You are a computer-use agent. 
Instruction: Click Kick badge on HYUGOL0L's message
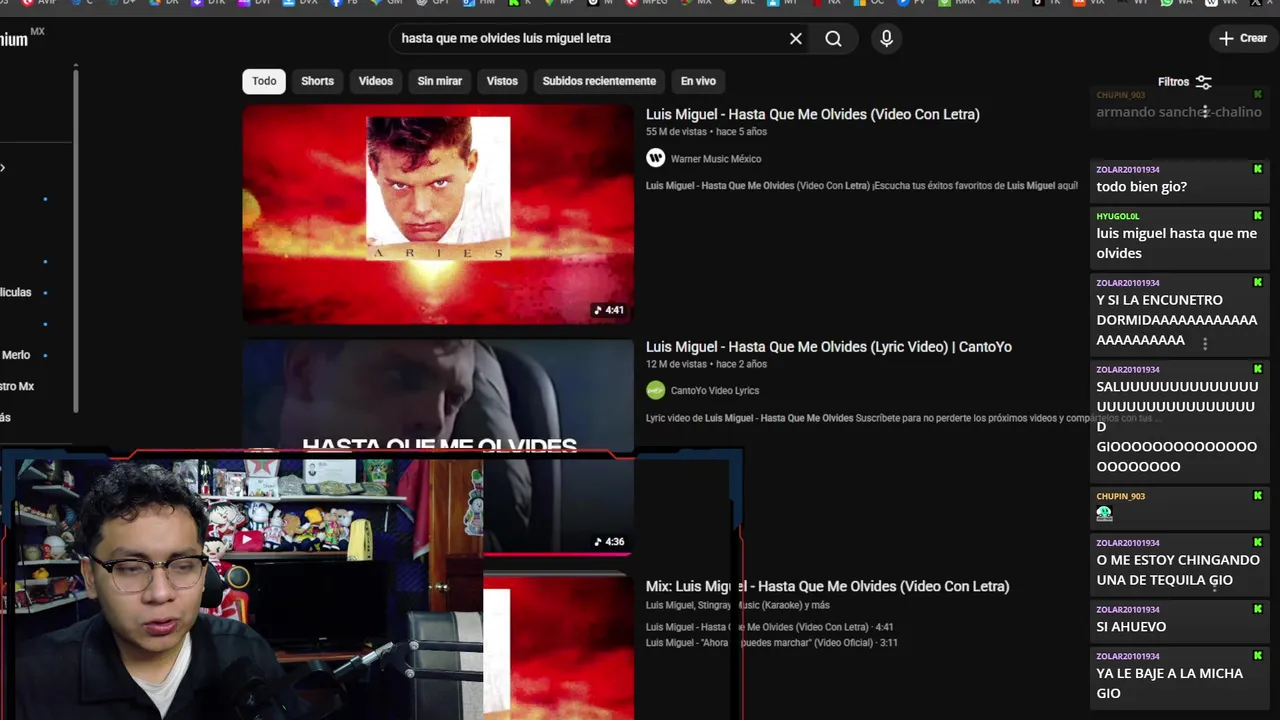[1257, 216]
